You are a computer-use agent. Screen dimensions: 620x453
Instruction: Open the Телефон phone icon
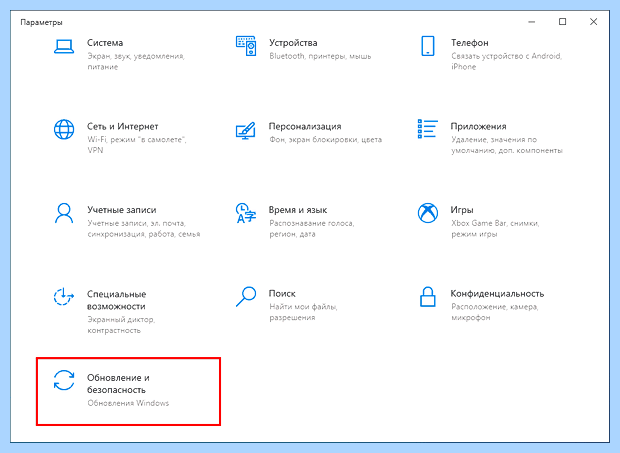pos(428,46)
